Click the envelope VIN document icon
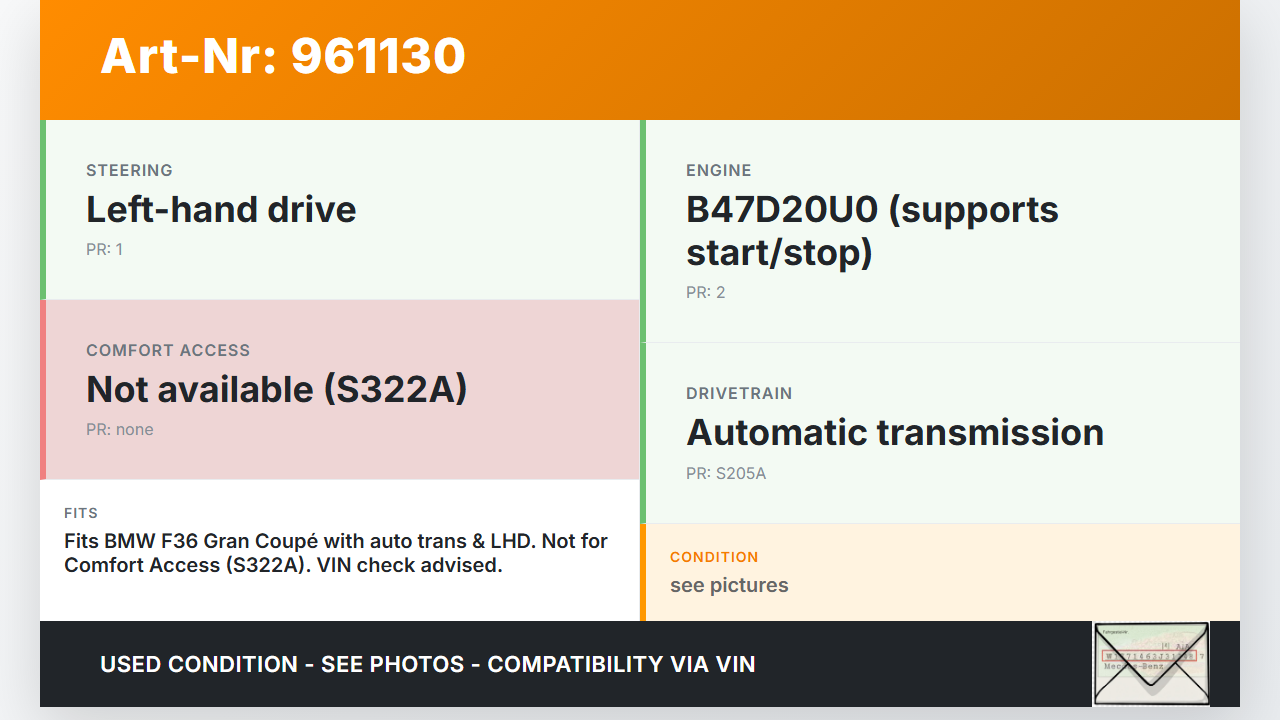1280x720 pixels. [x=1151, y=663]
